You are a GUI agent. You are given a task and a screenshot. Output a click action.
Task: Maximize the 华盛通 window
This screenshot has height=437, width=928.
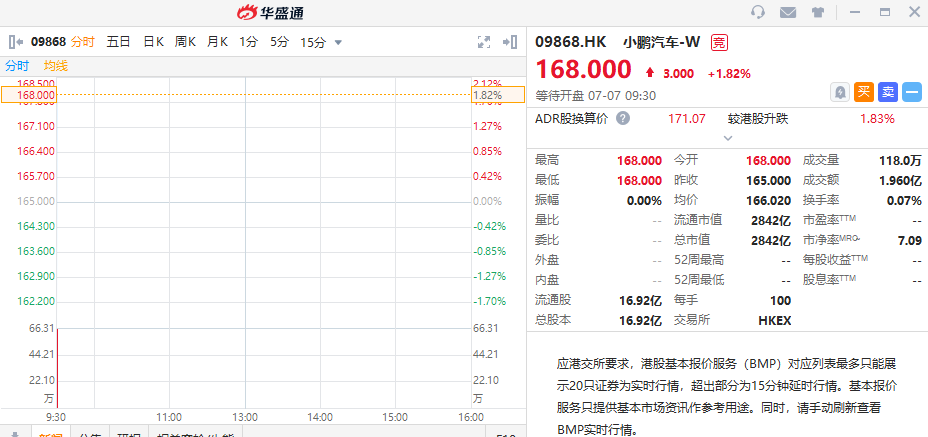[x=885, y=12]
